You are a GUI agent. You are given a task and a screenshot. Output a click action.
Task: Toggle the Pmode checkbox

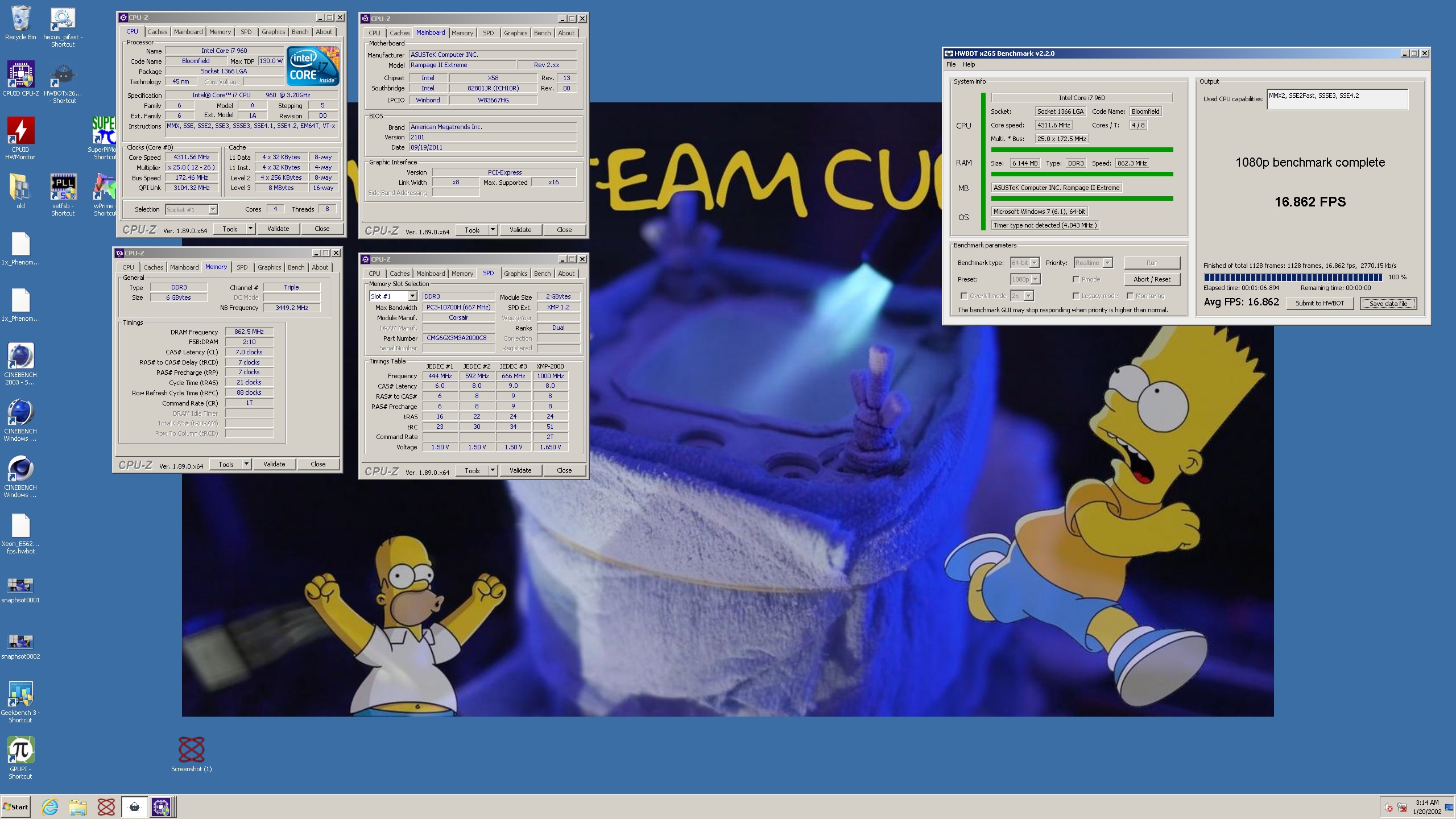[x=1076, y=279]
